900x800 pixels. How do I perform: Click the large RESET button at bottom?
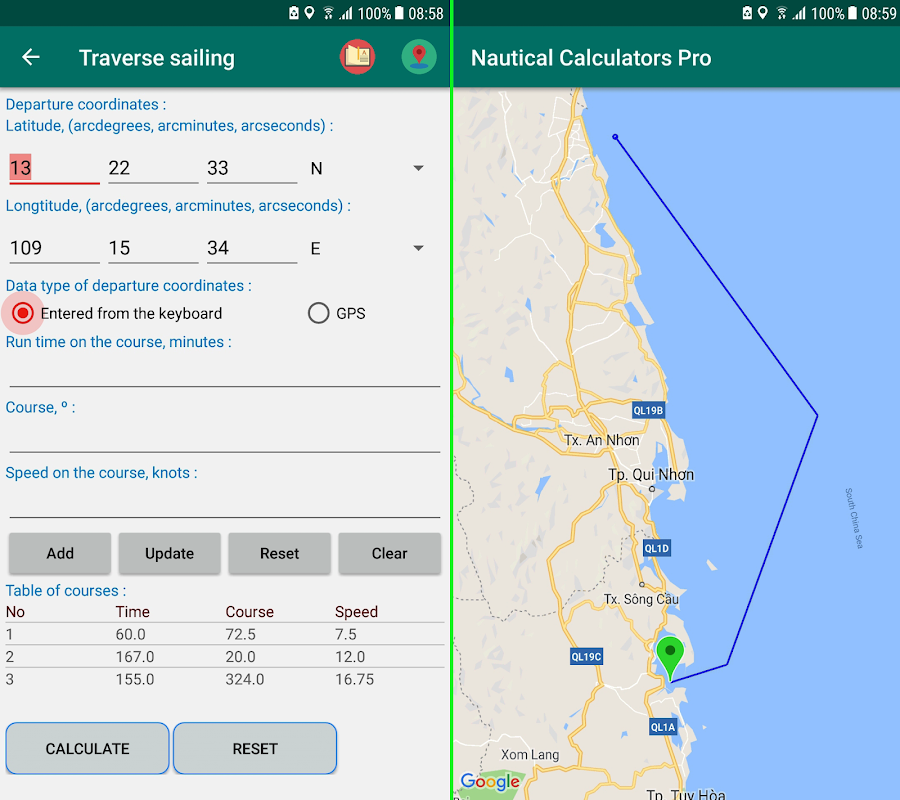(x=255, y=748)
